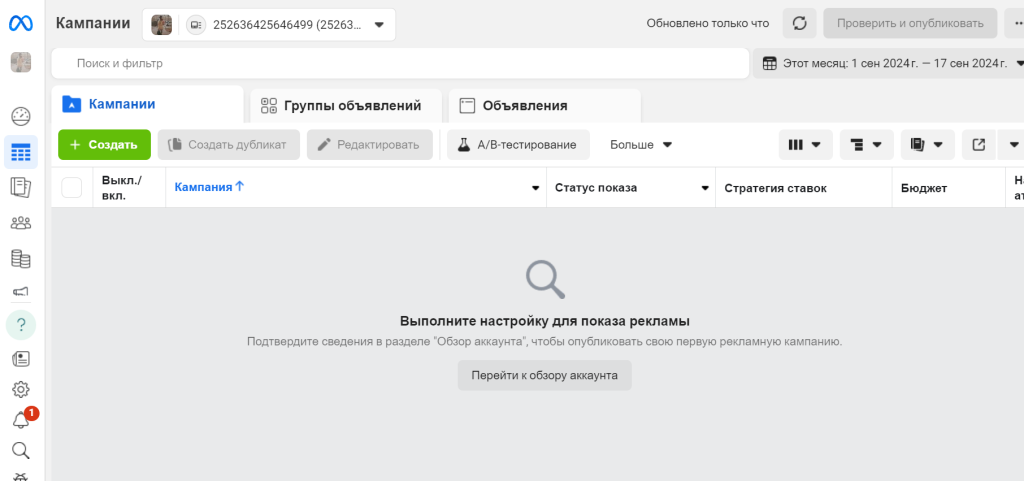The image size is (1024, 481).
Task: Click the calendar icon in date range
Action: pos(770,63)
